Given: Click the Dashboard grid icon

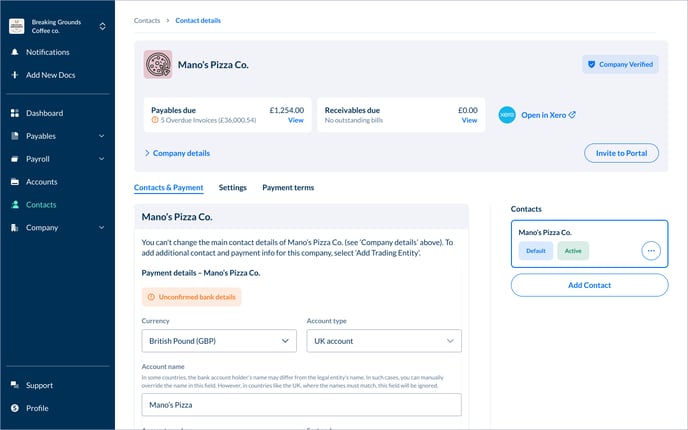Looking at the screenshot, I should click(x=14, y=113).
